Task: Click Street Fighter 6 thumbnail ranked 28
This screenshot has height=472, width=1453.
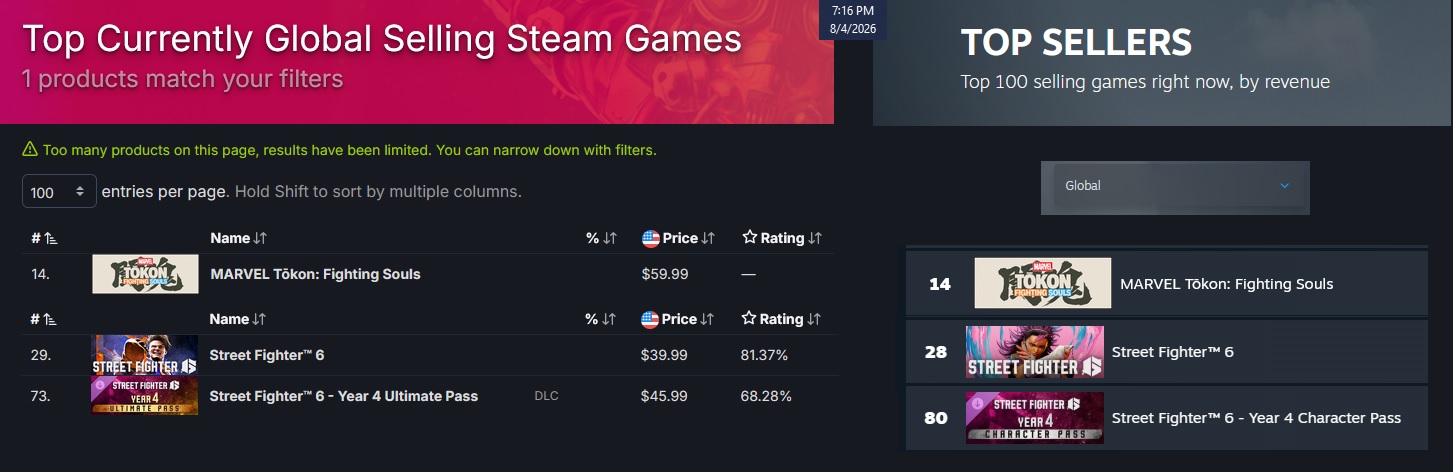Action: click(x=1035, y=352)
